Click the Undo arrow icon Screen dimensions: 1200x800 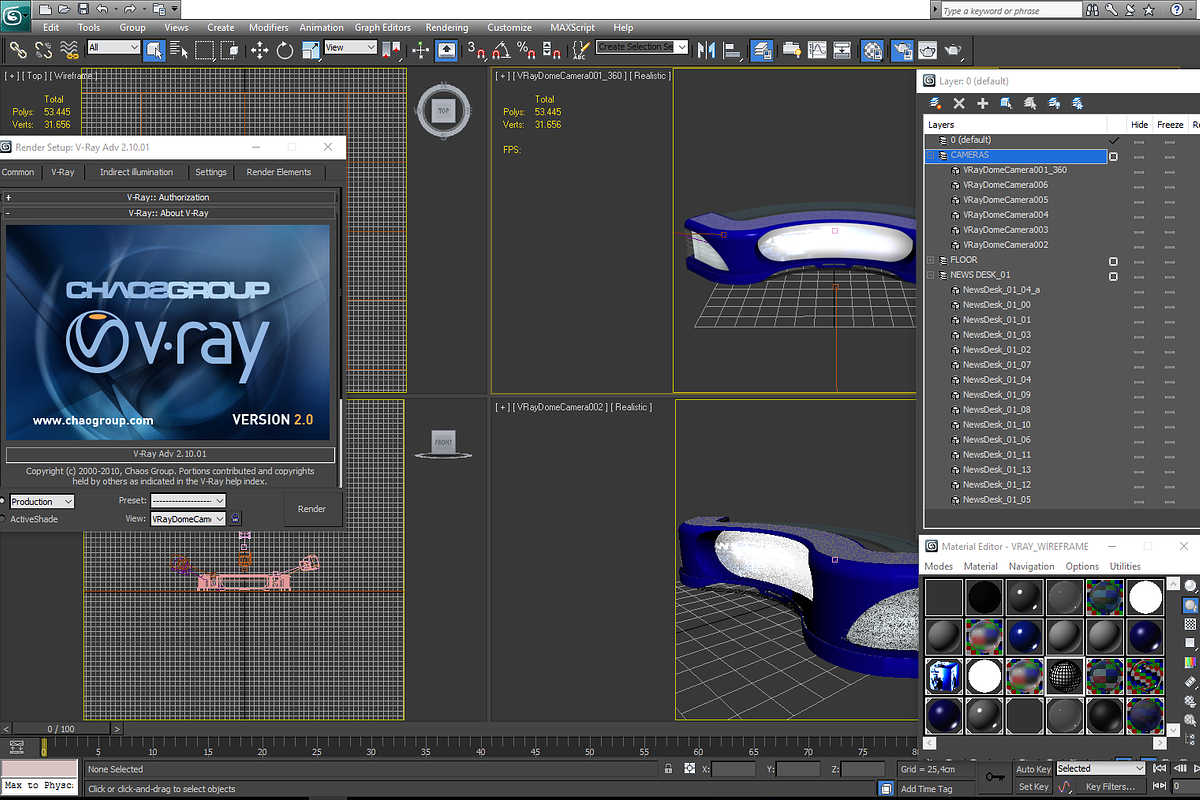tap(103, 8)
